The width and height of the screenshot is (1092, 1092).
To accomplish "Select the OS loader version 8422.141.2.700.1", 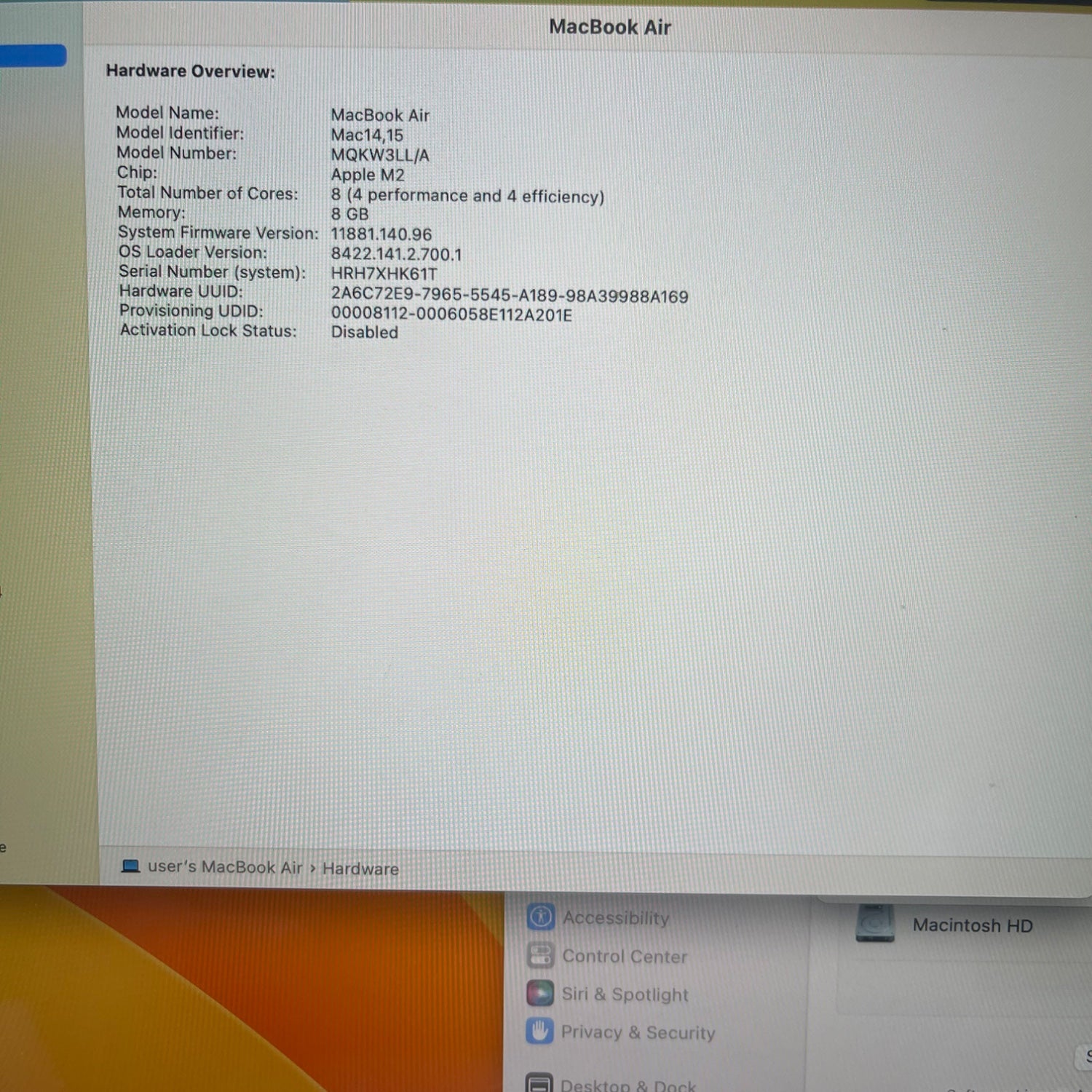I will coord(396,254).
